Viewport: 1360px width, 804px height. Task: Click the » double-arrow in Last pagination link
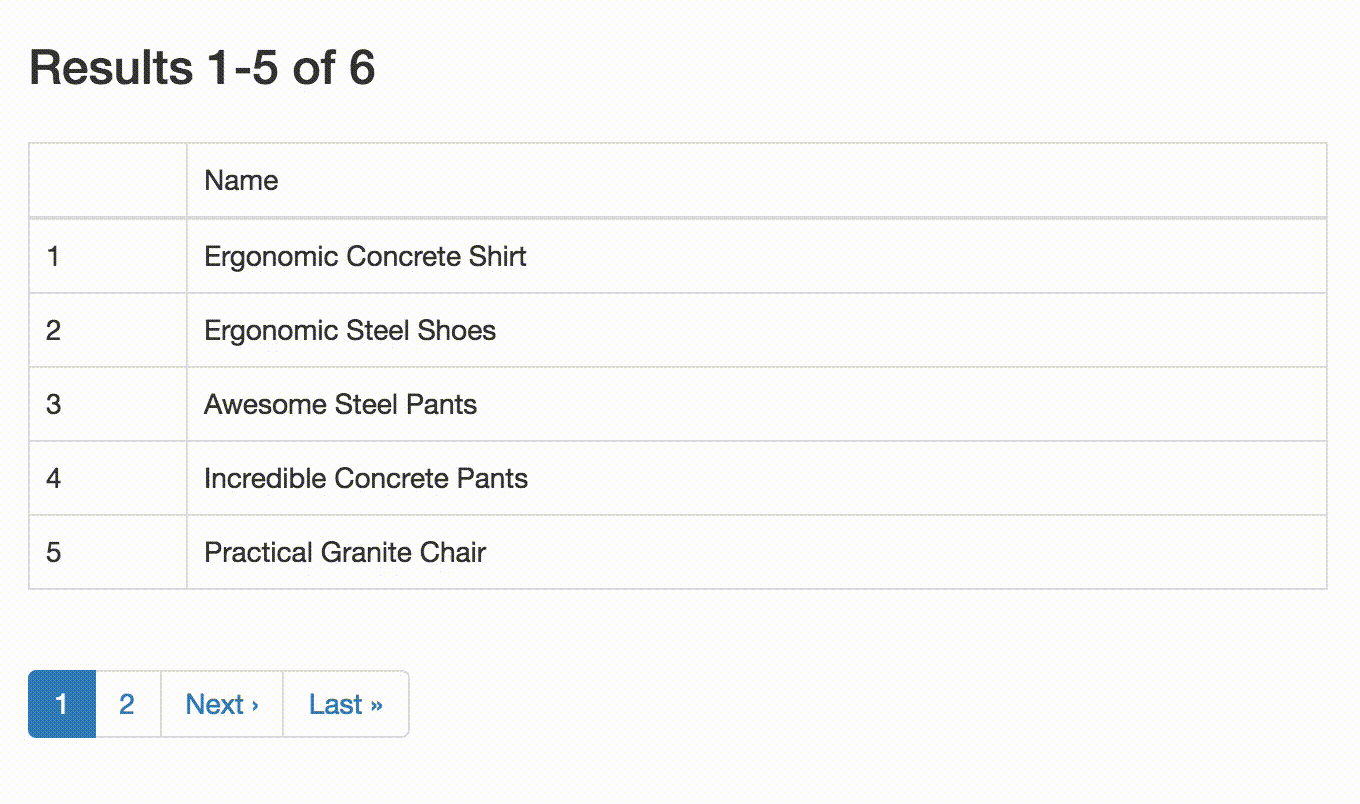(x=376, y=706)
